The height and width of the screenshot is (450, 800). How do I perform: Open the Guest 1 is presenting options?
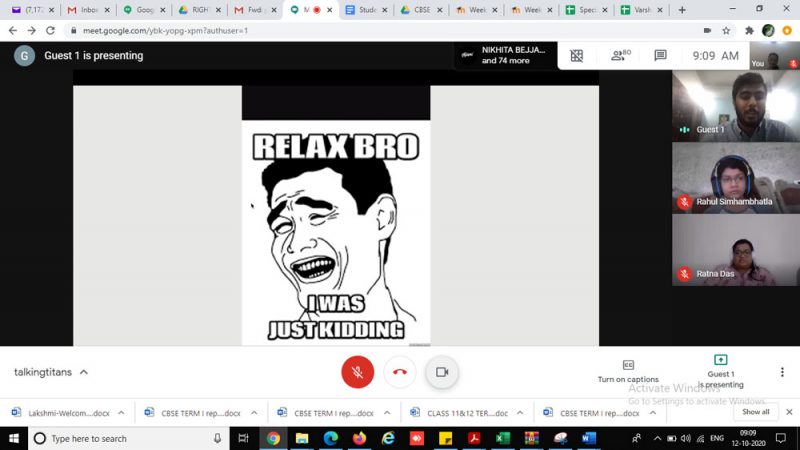tap(720, 372)
